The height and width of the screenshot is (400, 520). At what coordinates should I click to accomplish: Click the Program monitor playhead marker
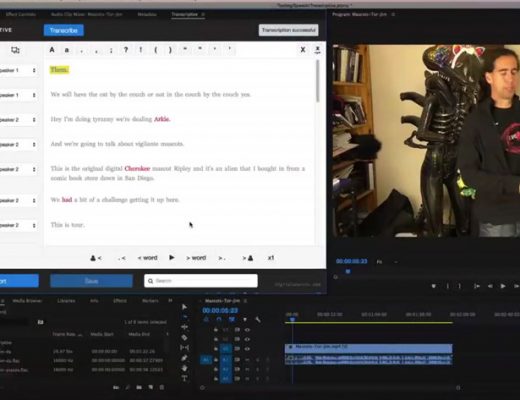(348, 271)
